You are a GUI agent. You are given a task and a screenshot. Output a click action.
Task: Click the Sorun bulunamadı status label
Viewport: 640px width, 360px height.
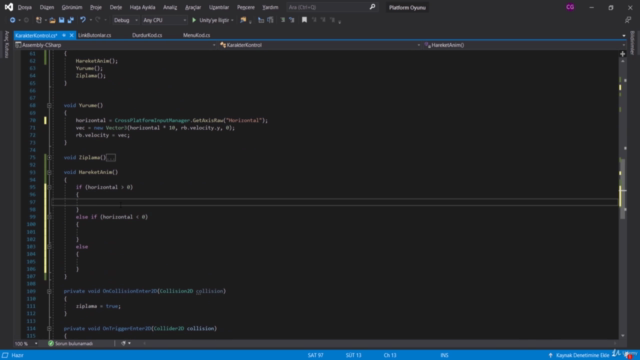74,344
